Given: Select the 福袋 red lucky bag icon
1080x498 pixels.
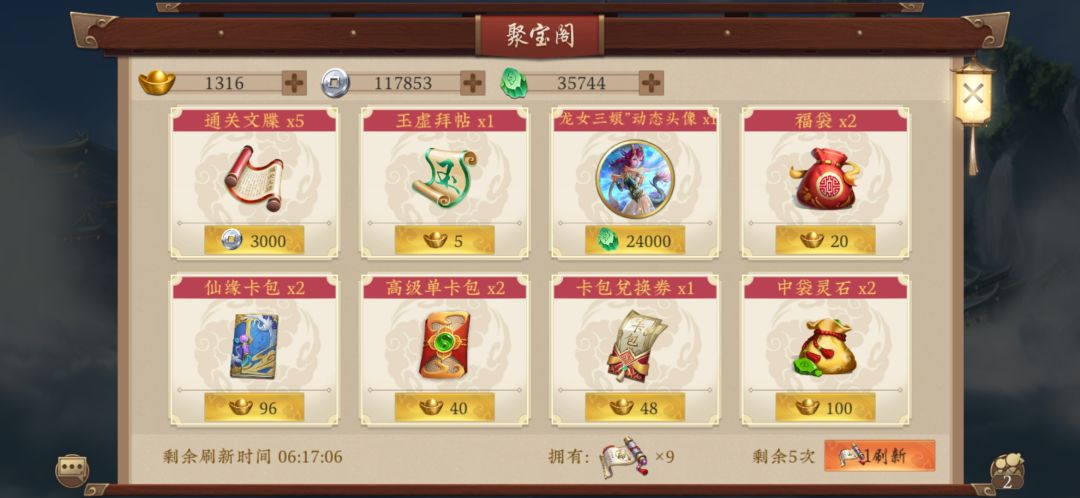Looking at the screenshot, I should point(825,178).
